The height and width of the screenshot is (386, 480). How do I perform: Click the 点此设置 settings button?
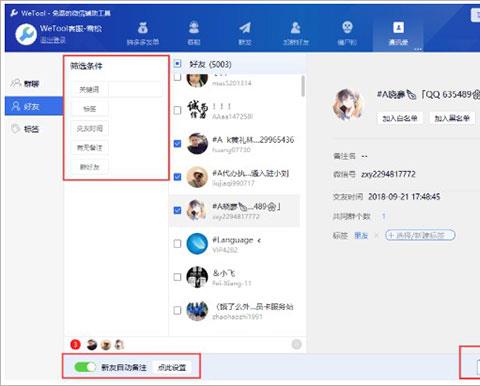[x=172, y=367]
